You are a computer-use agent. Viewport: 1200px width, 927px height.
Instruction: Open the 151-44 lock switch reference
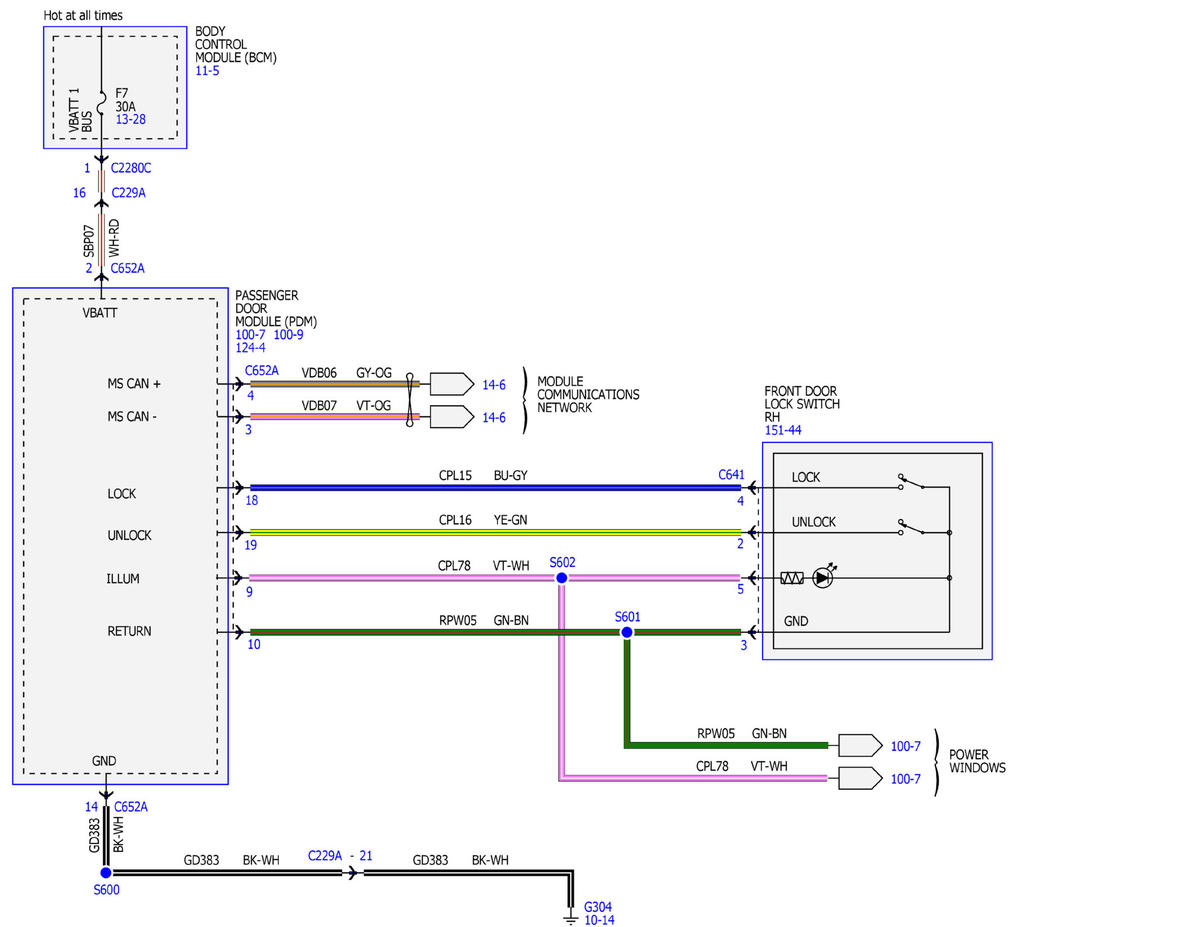(783, 430)
